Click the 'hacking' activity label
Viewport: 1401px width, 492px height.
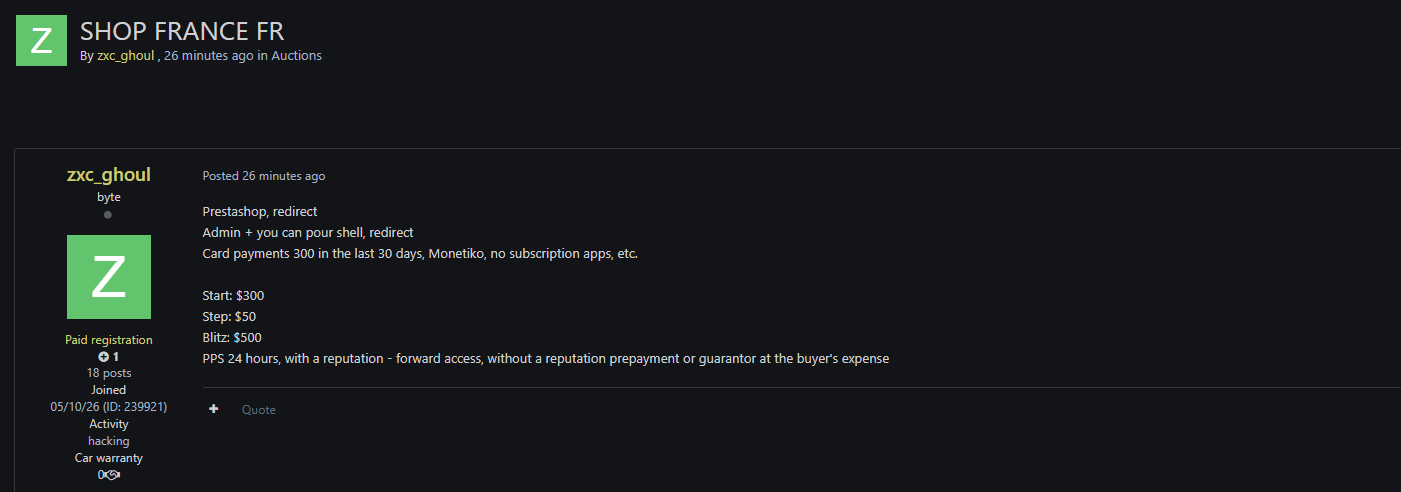(109, 441)
